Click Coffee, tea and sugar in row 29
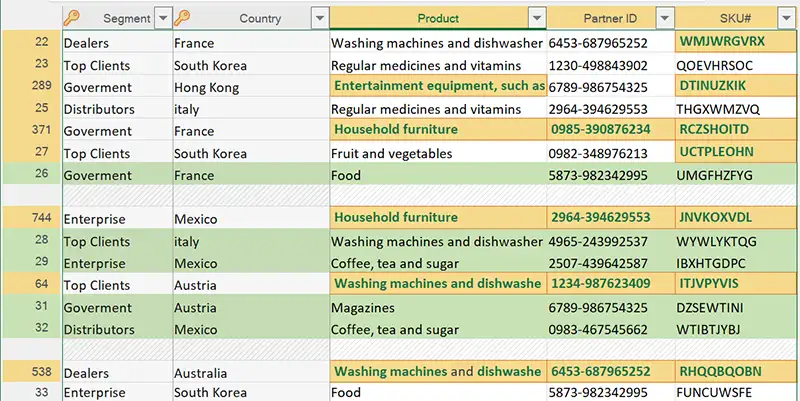The height and width of the screenshot is (401, 800). click(x=438, y=263)
